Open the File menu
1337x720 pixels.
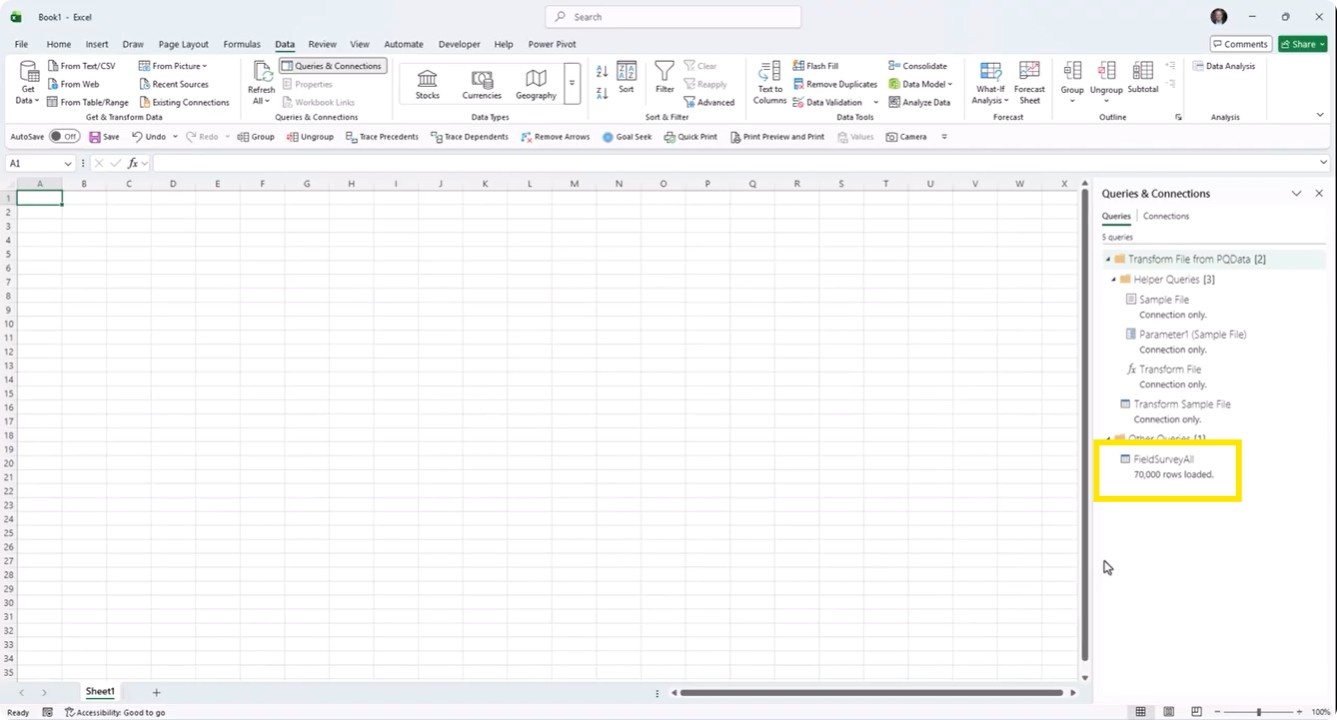click(x=21, y=44)
